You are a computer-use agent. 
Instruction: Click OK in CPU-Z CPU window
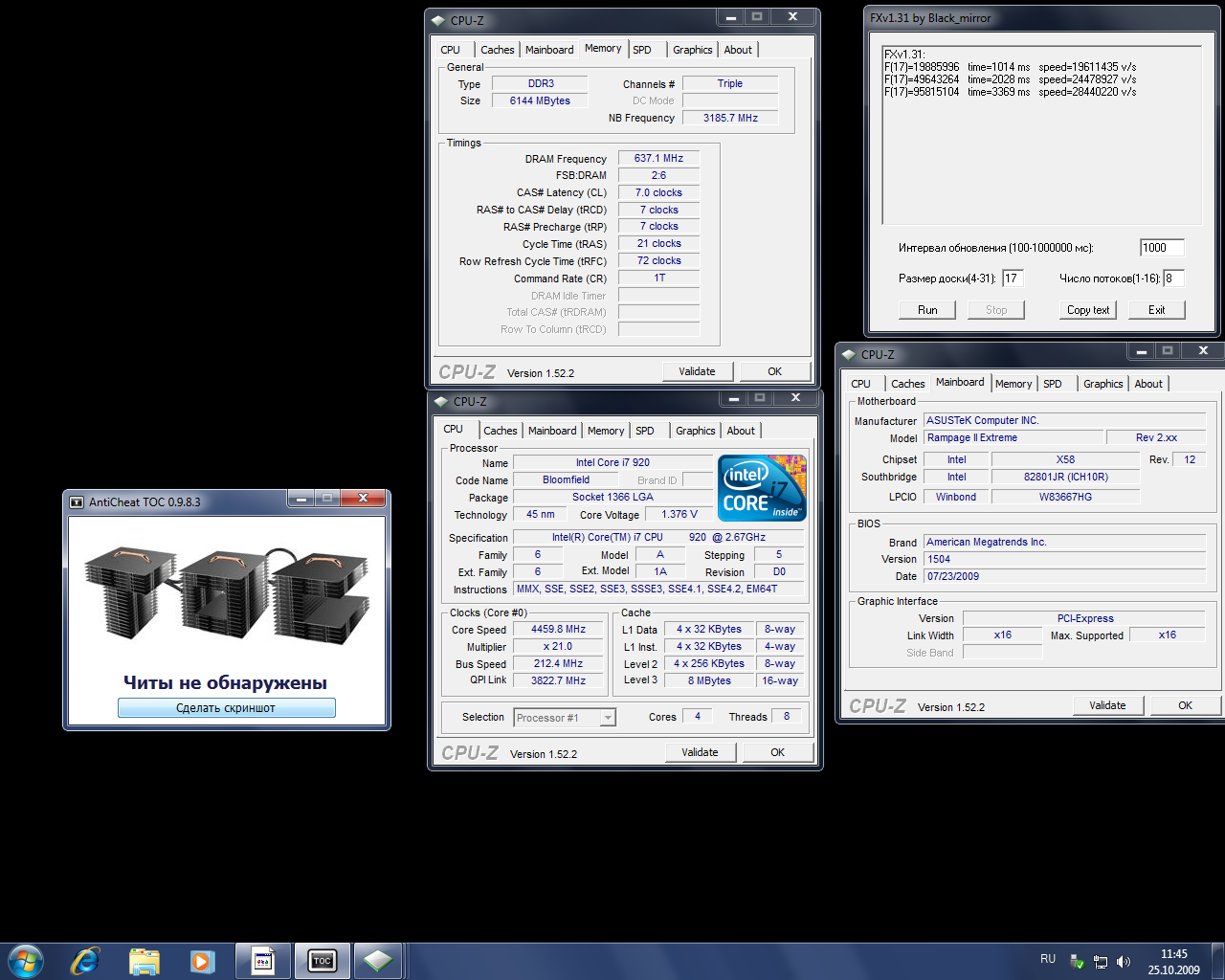778,752
